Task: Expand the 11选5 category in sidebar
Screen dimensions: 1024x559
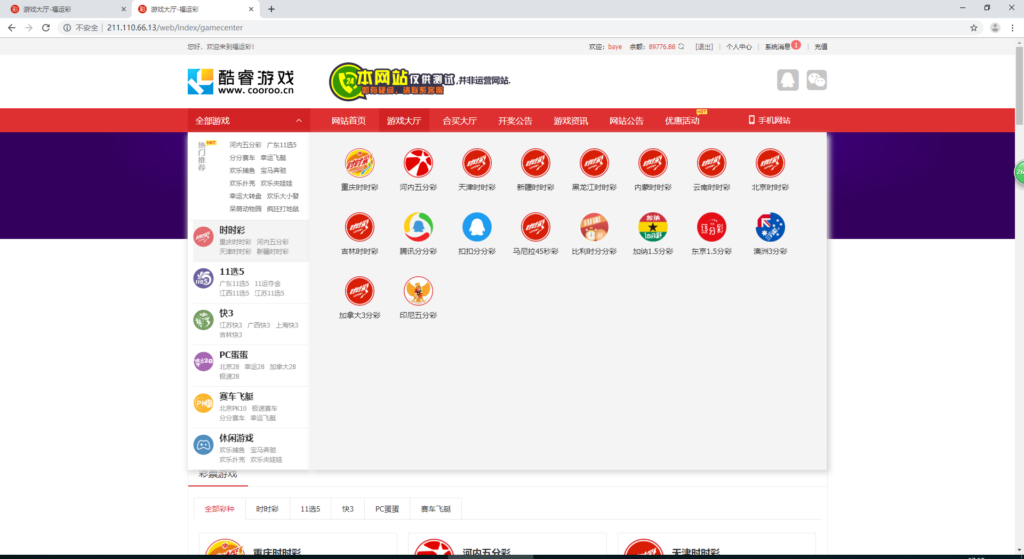Action: click(232, 271)
